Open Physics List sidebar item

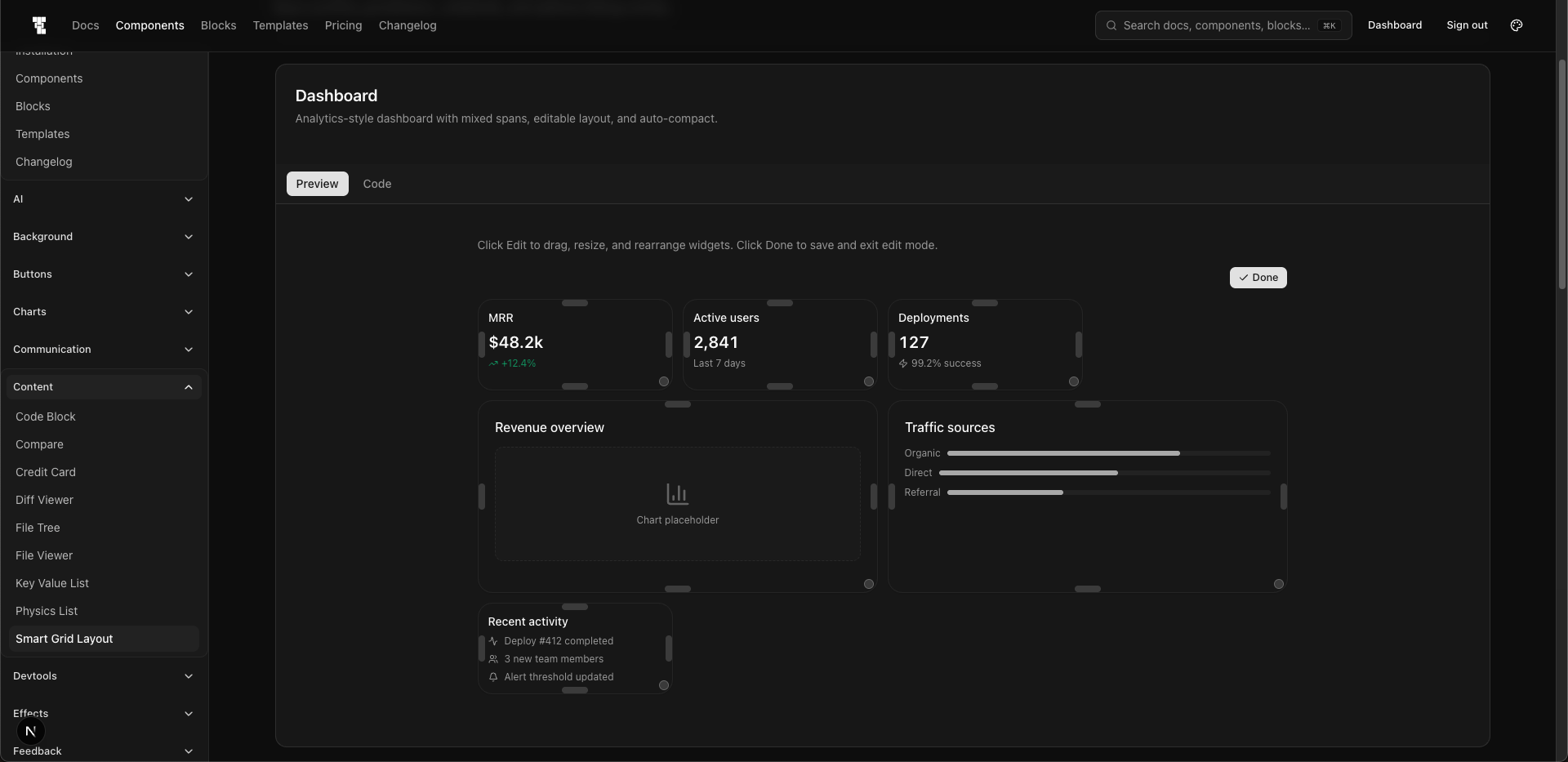click(104, 611)
